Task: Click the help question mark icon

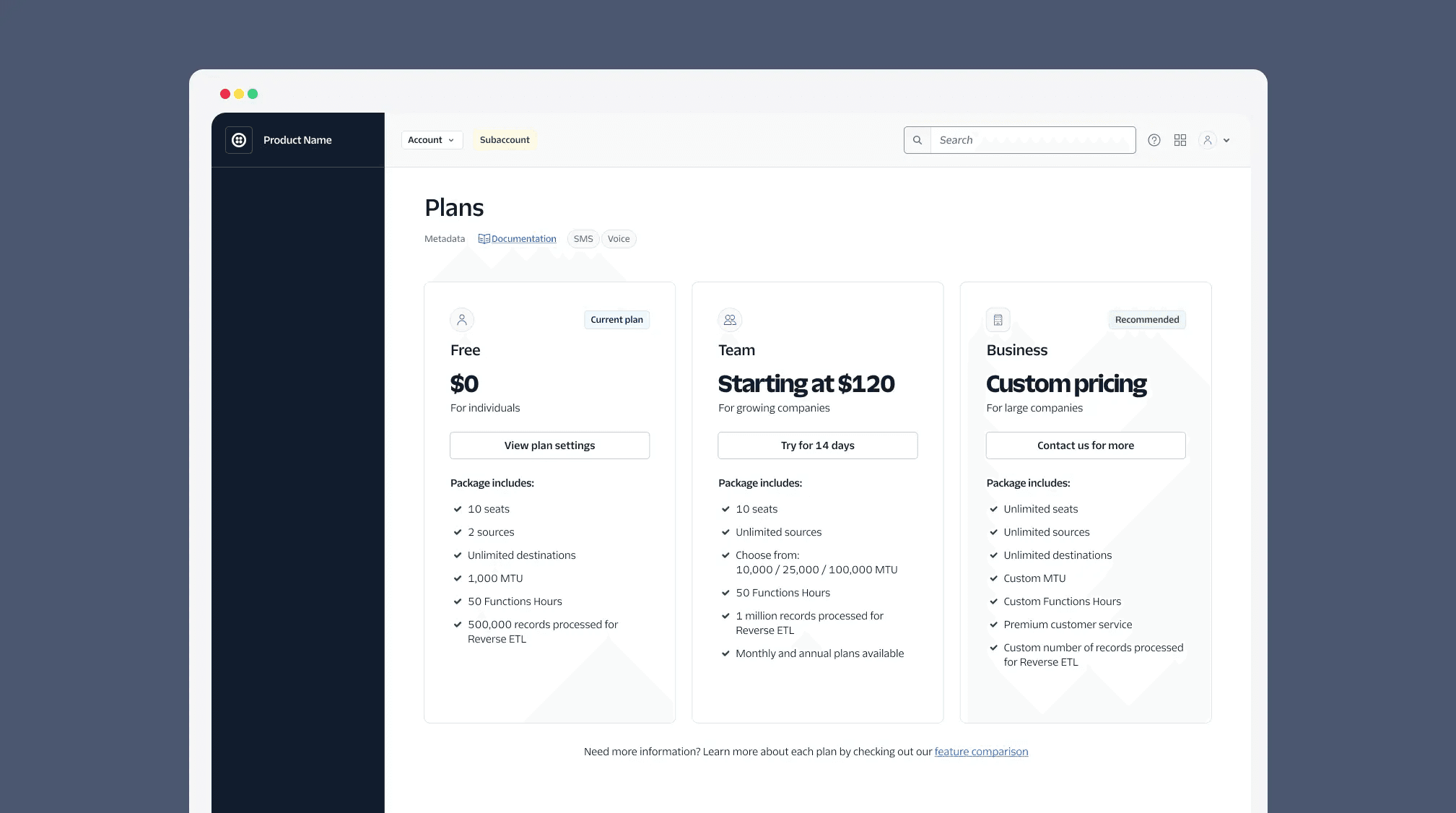Action: 1154,139
